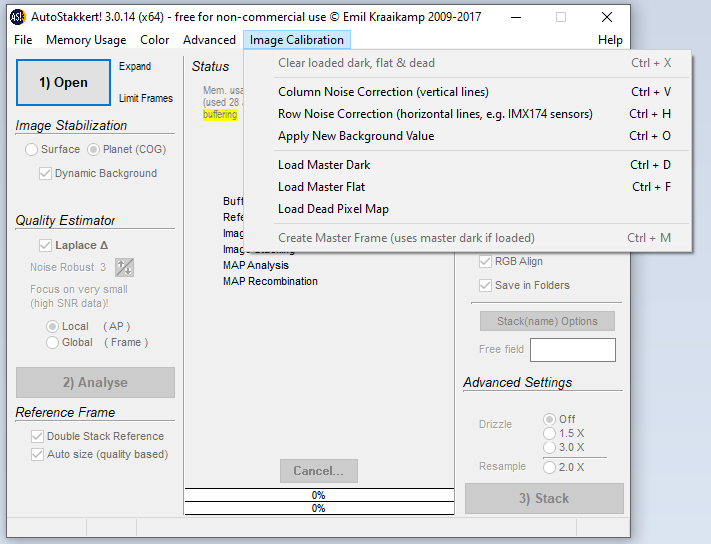Toggle Double Stack Reference checkbox
Image resolution: width=711 pixels, height=544 pixels.
37,437
